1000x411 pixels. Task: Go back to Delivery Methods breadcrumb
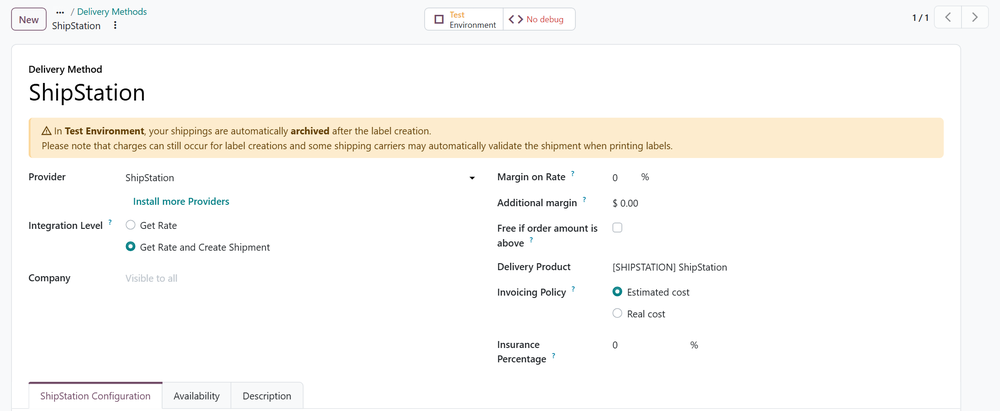[x=112, y=11]
